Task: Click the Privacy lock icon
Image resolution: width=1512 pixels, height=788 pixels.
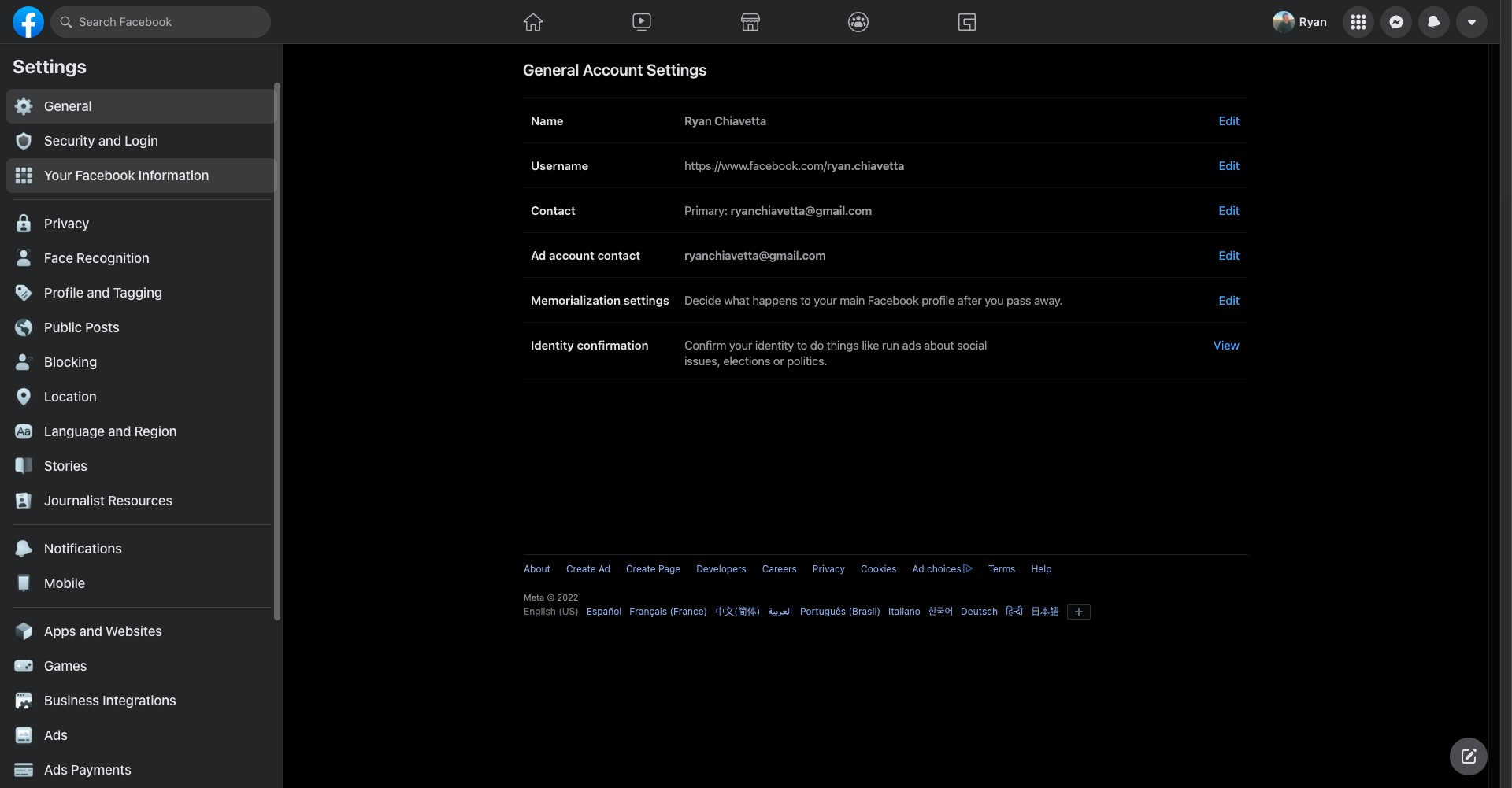Action: (x=24, y=224)
